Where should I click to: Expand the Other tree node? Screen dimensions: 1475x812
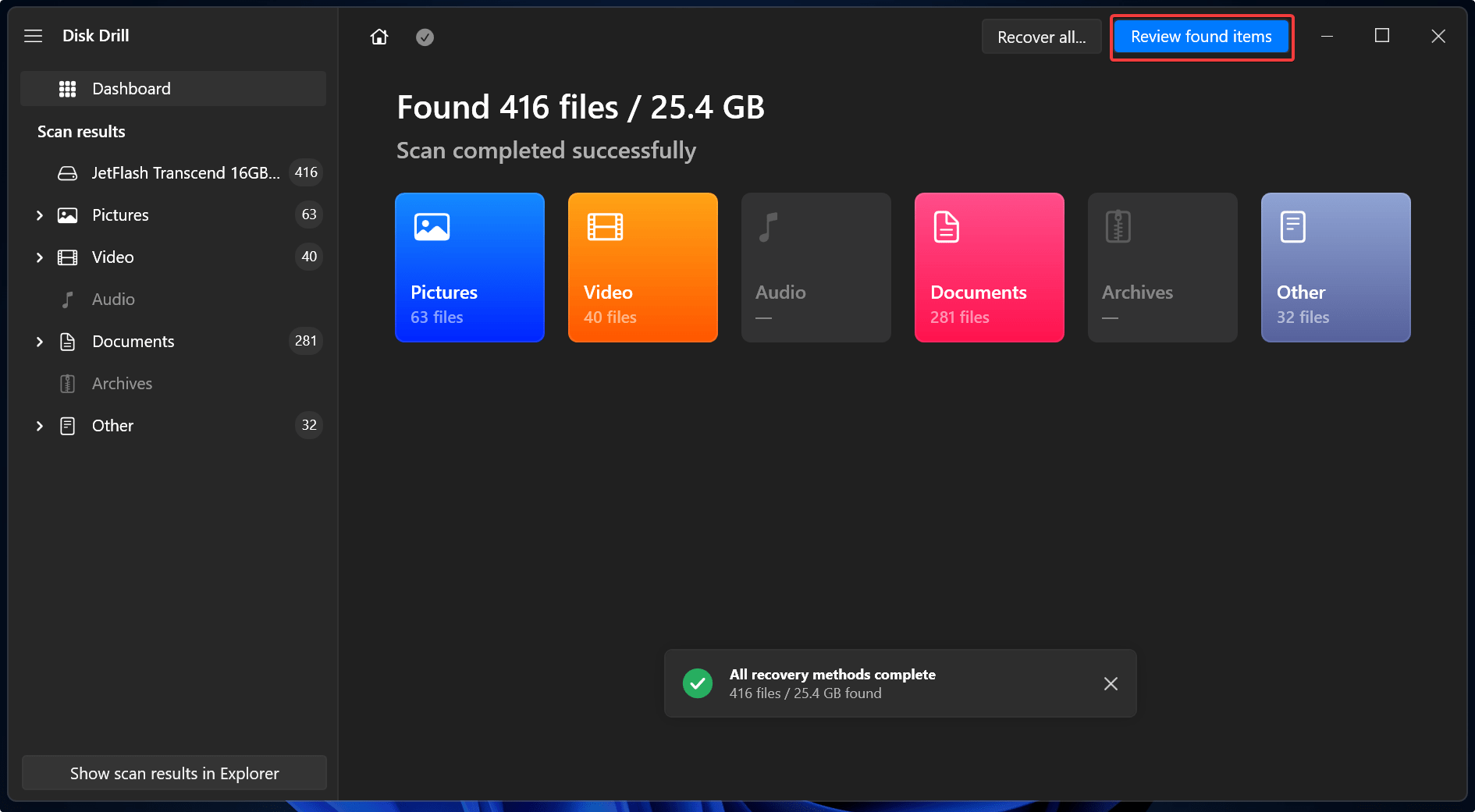[x=39, y=426]
